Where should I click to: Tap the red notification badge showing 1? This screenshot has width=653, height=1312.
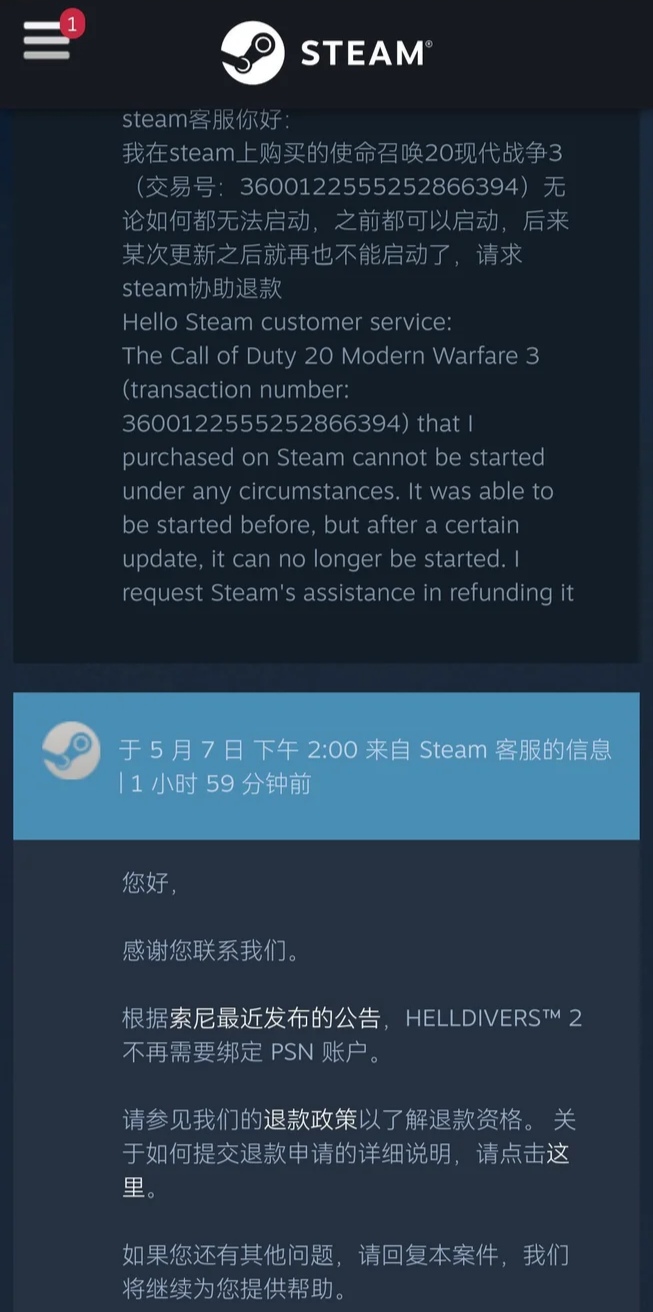[72, 22]
